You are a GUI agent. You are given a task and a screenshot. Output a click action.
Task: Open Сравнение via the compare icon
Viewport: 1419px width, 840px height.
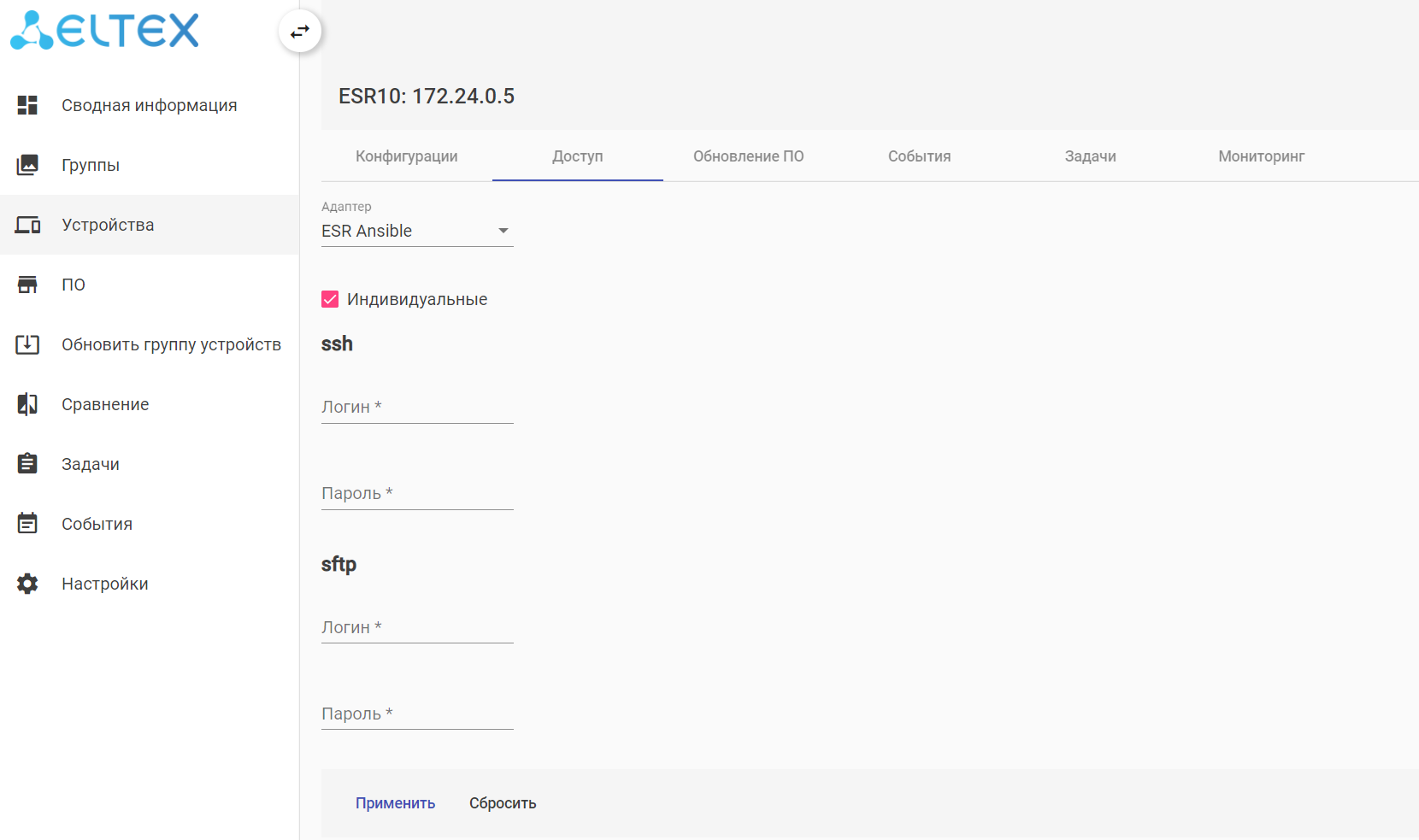(x=27, y=404)
